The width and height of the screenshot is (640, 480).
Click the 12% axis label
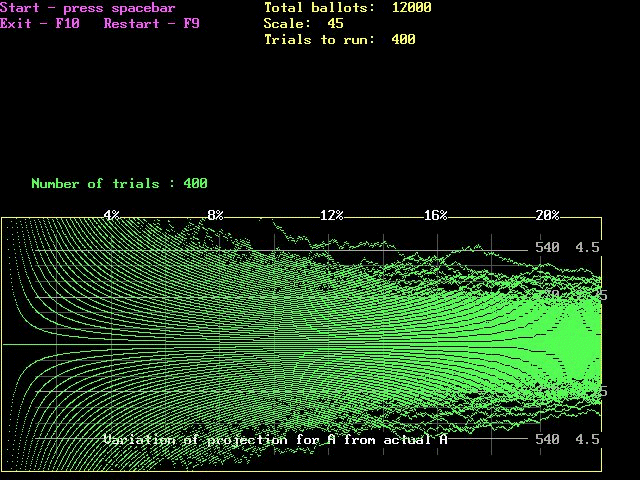click(x=332, y=215)
